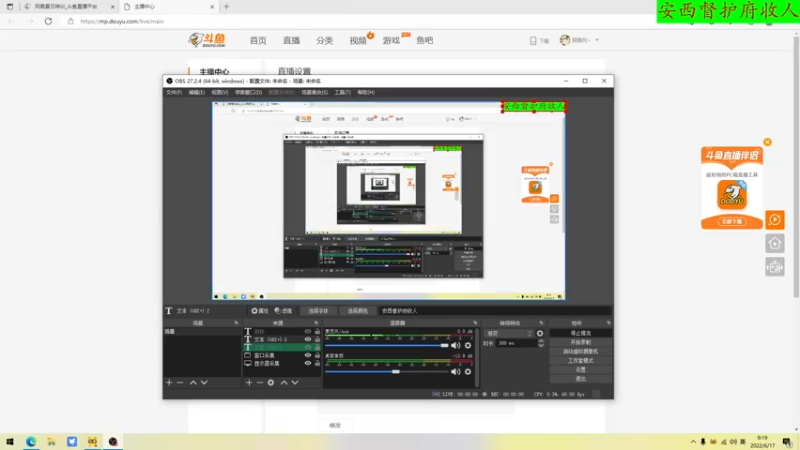The height and width of the screenshot is (450, 800).
Task: Remove the scene with the minus icon
Action: 180,382
